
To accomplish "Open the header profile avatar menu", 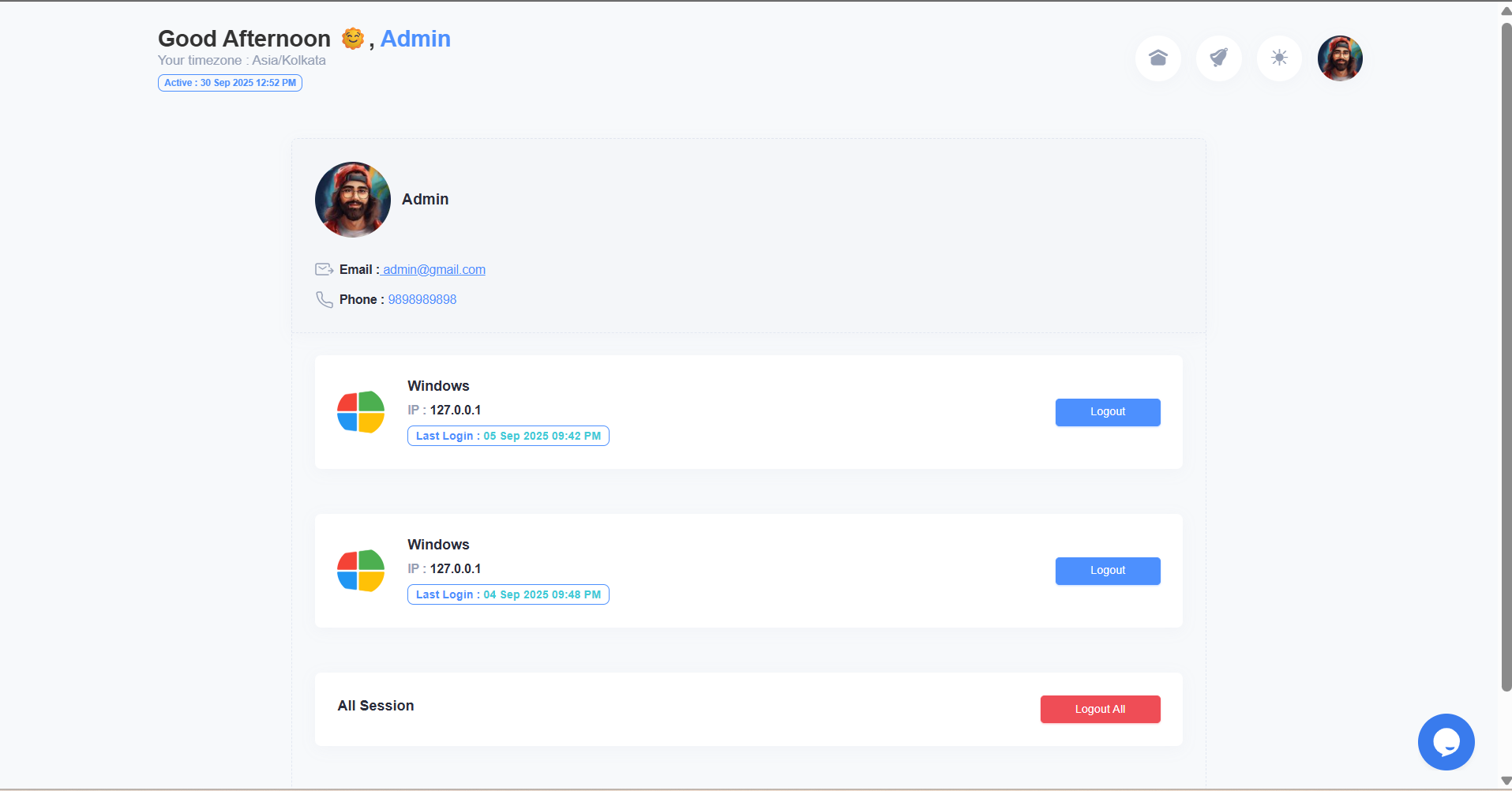I will tap(1340, 58).
